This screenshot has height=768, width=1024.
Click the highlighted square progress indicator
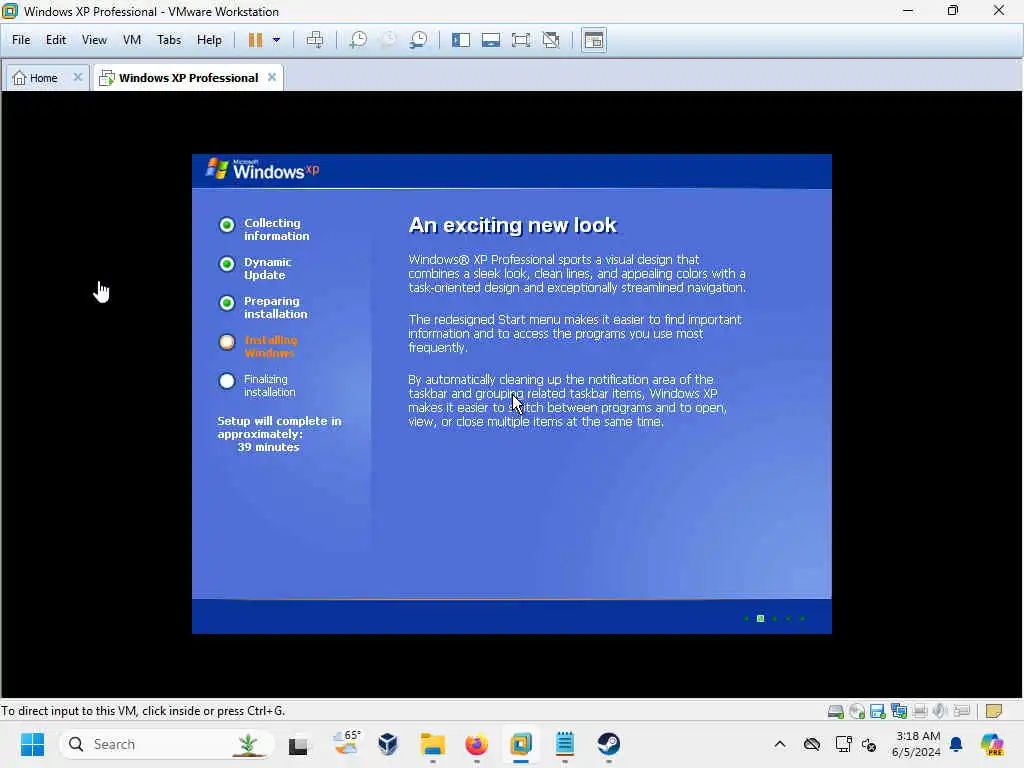760,618
